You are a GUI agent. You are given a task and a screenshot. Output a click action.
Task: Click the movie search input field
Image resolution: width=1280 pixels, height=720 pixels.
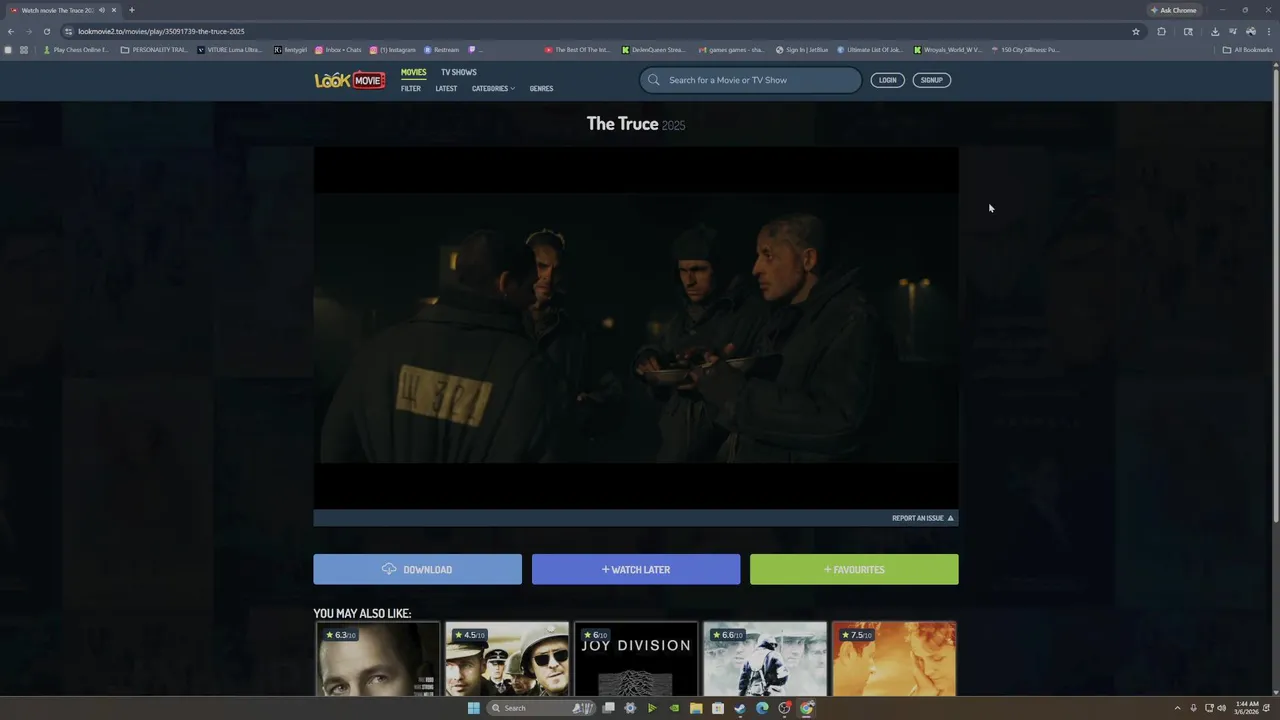(x=751, y=80)
